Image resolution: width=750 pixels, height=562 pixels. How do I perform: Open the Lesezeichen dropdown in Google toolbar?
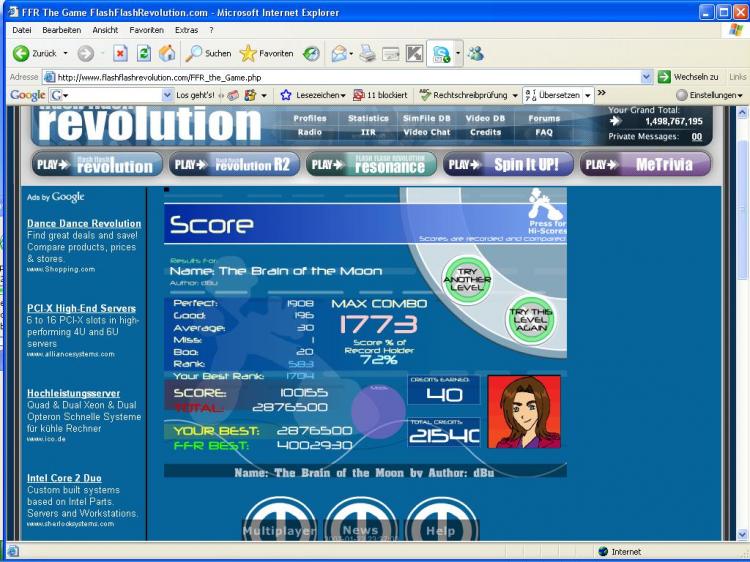(x=313, y=95)
